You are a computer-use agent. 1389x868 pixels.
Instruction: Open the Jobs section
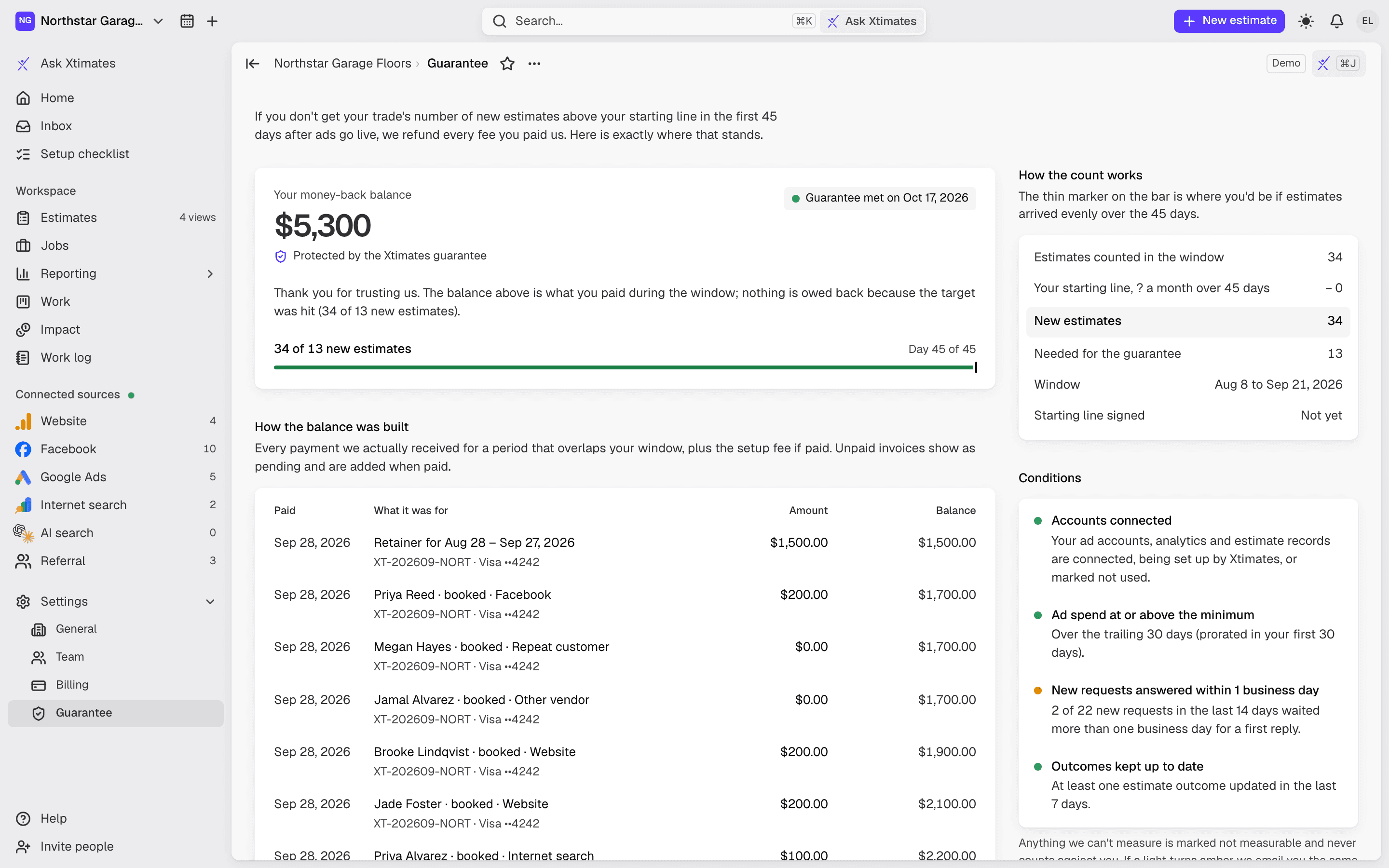(x=115, y=246)
